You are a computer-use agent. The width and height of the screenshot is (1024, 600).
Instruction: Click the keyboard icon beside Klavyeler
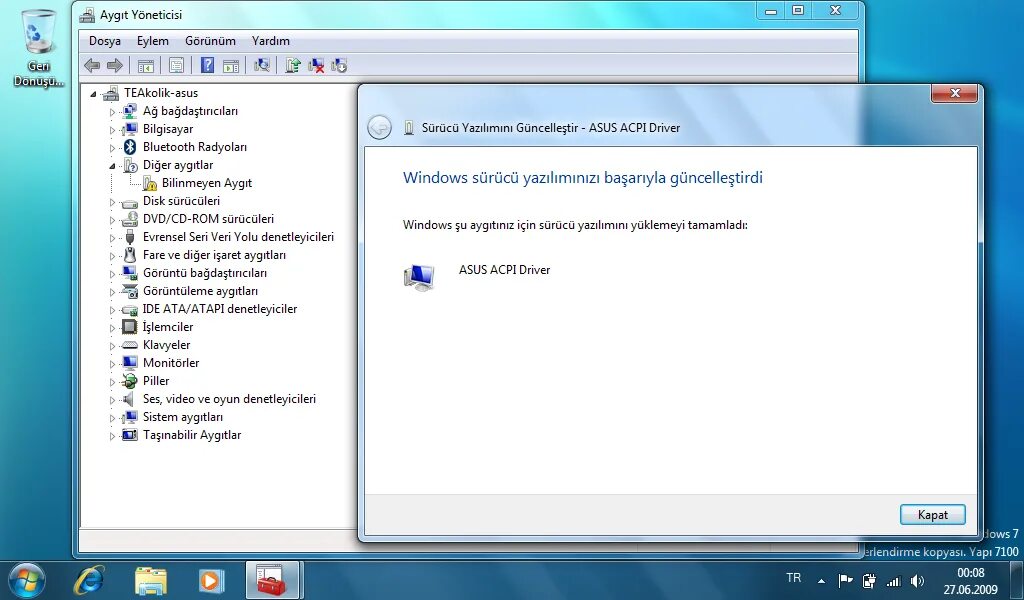[x=130, y=345]
